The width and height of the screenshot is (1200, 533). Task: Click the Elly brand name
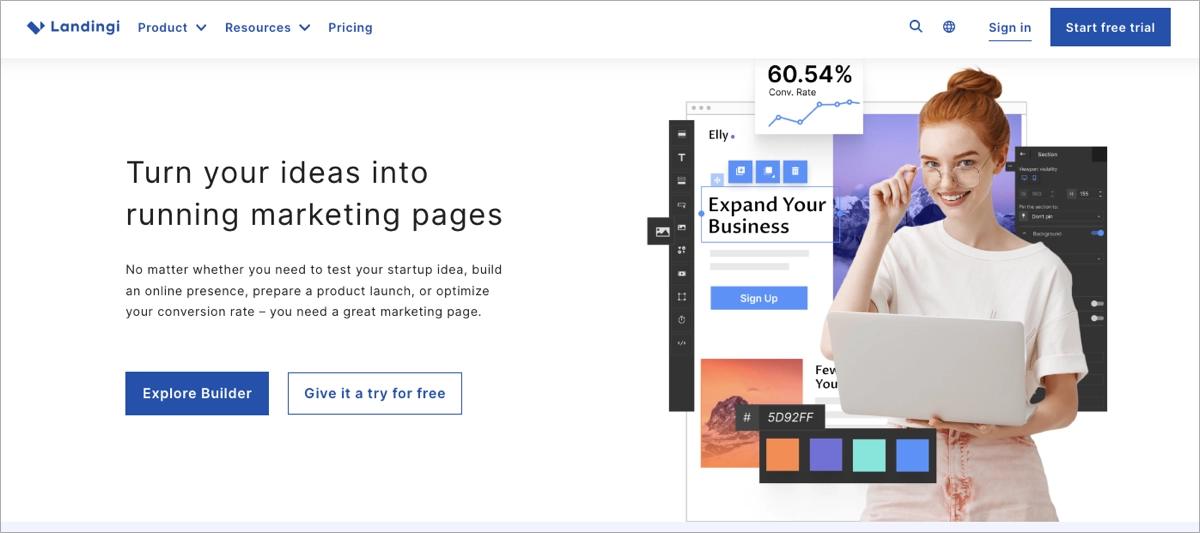pos(719,135)
